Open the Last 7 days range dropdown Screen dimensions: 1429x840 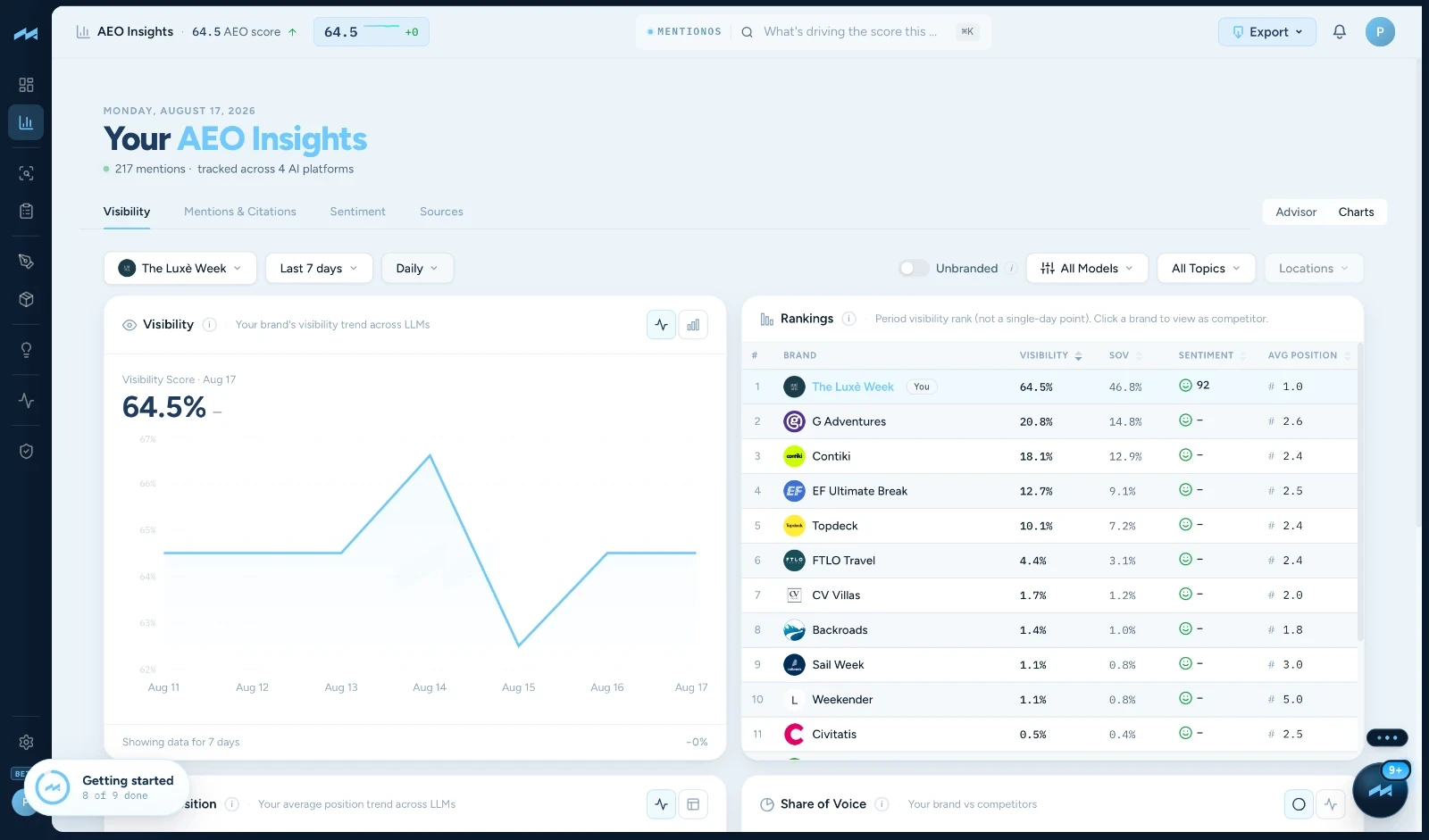pos(319,269)
